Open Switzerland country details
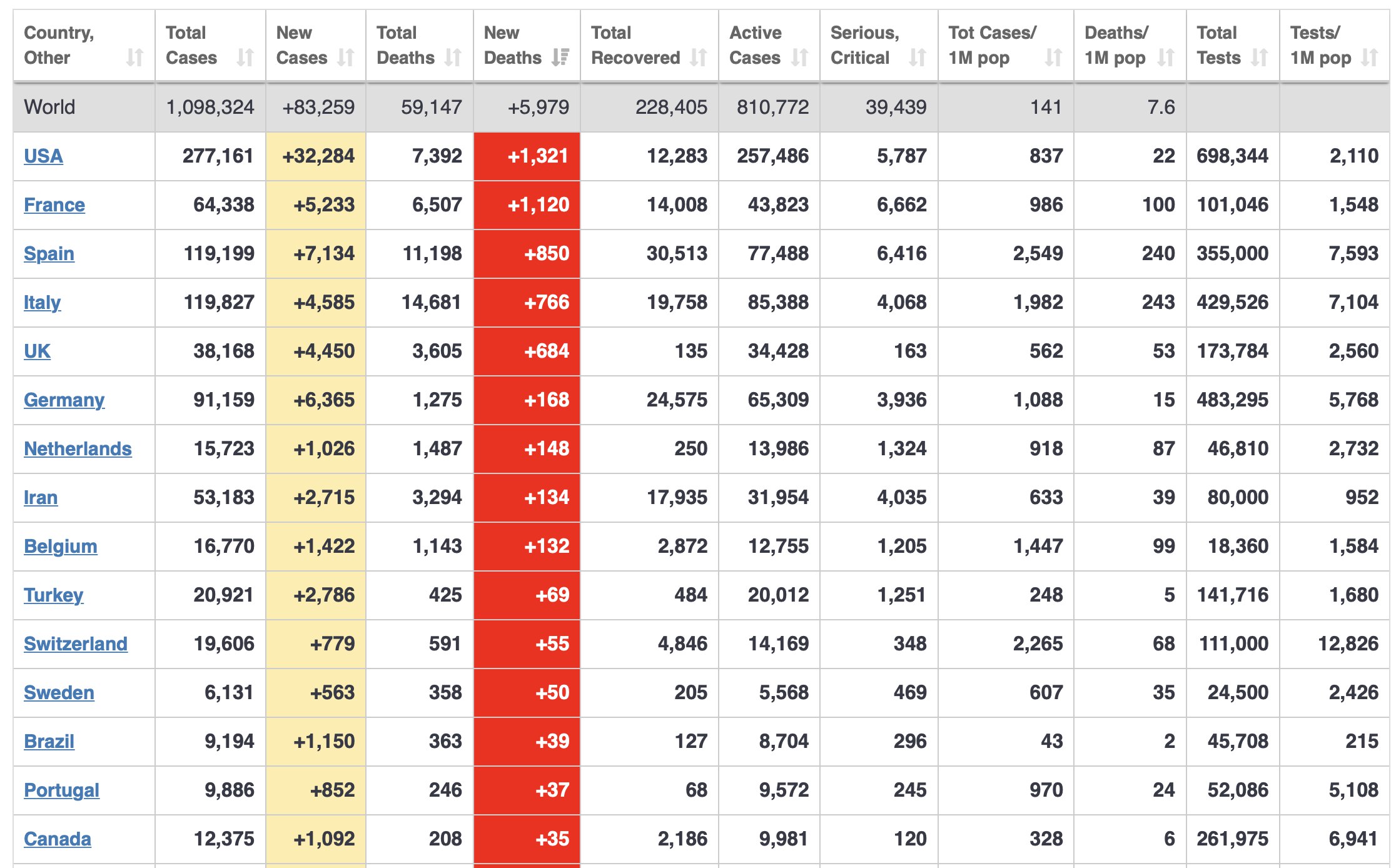This screenshot has width=1396, height=868. (x=76, y=643)
